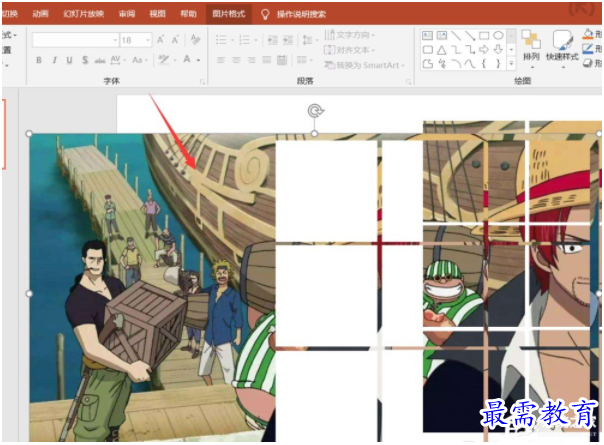Click the 操作说明搜索 search field
Viewport: 604px width, 445px height.
point(301,15)
